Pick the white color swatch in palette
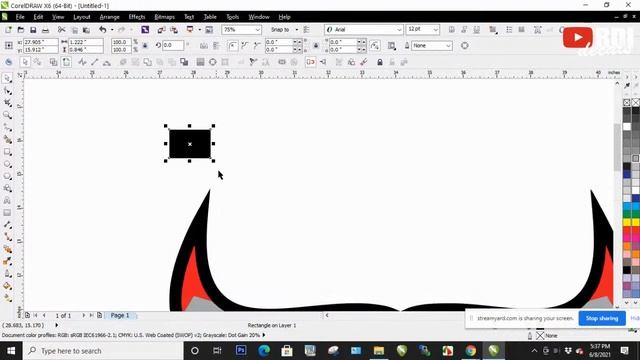Screen dimensions: 640x360 627,127
